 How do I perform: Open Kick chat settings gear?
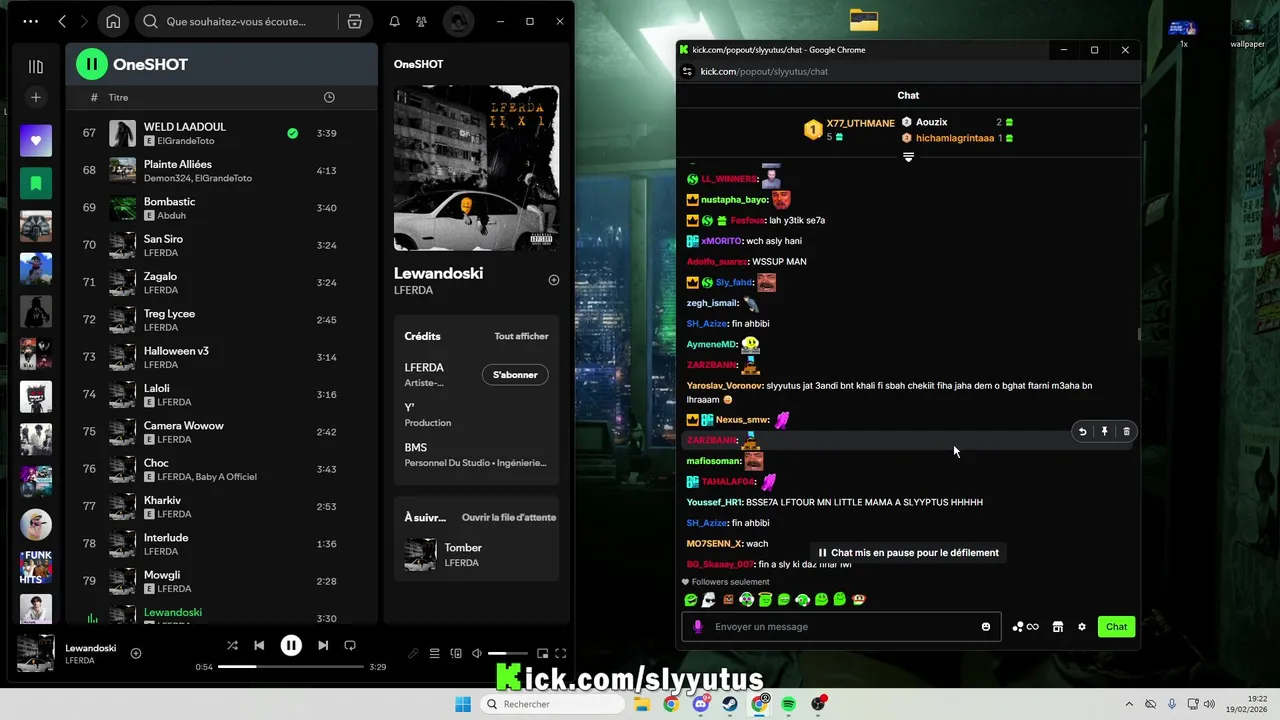click(x=1081, y=627)
